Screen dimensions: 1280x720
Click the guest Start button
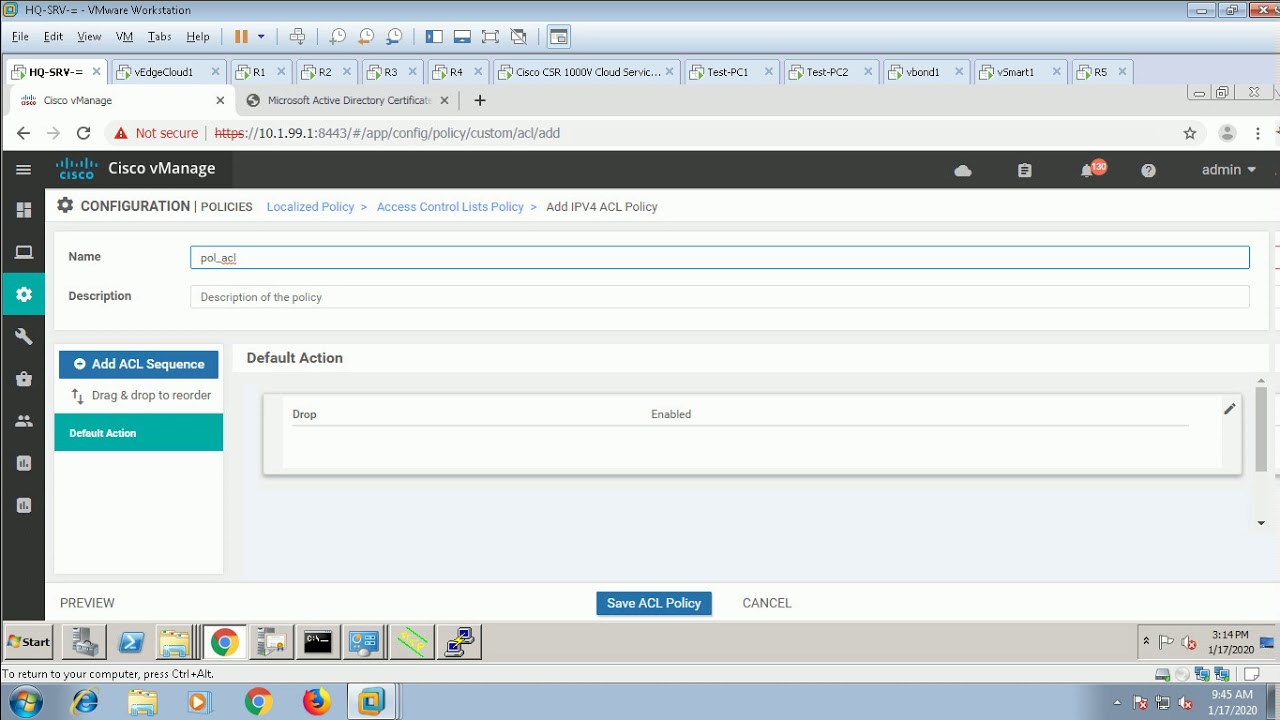point(30,642)
